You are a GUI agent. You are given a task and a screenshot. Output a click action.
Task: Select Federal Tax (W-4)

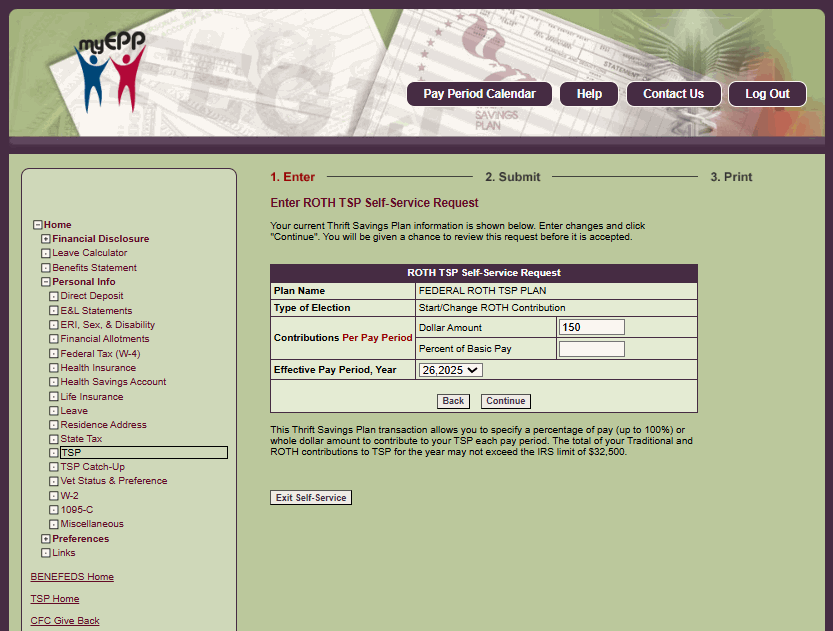coord(100,354)
